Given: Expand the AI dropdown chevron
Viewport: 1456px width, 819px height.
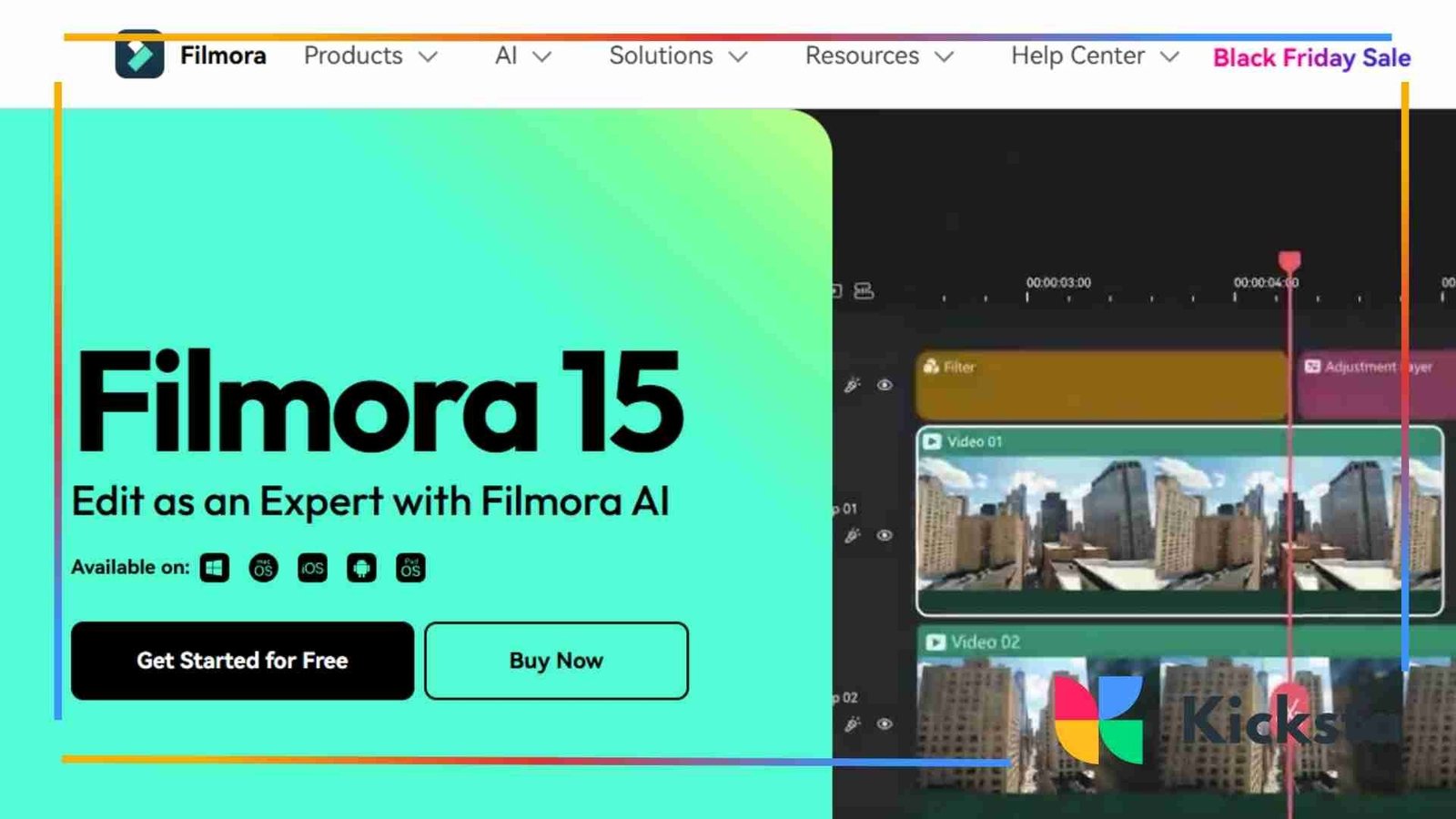Looking at the screenshot, I should pyautogui.click(x=541, y=56).
